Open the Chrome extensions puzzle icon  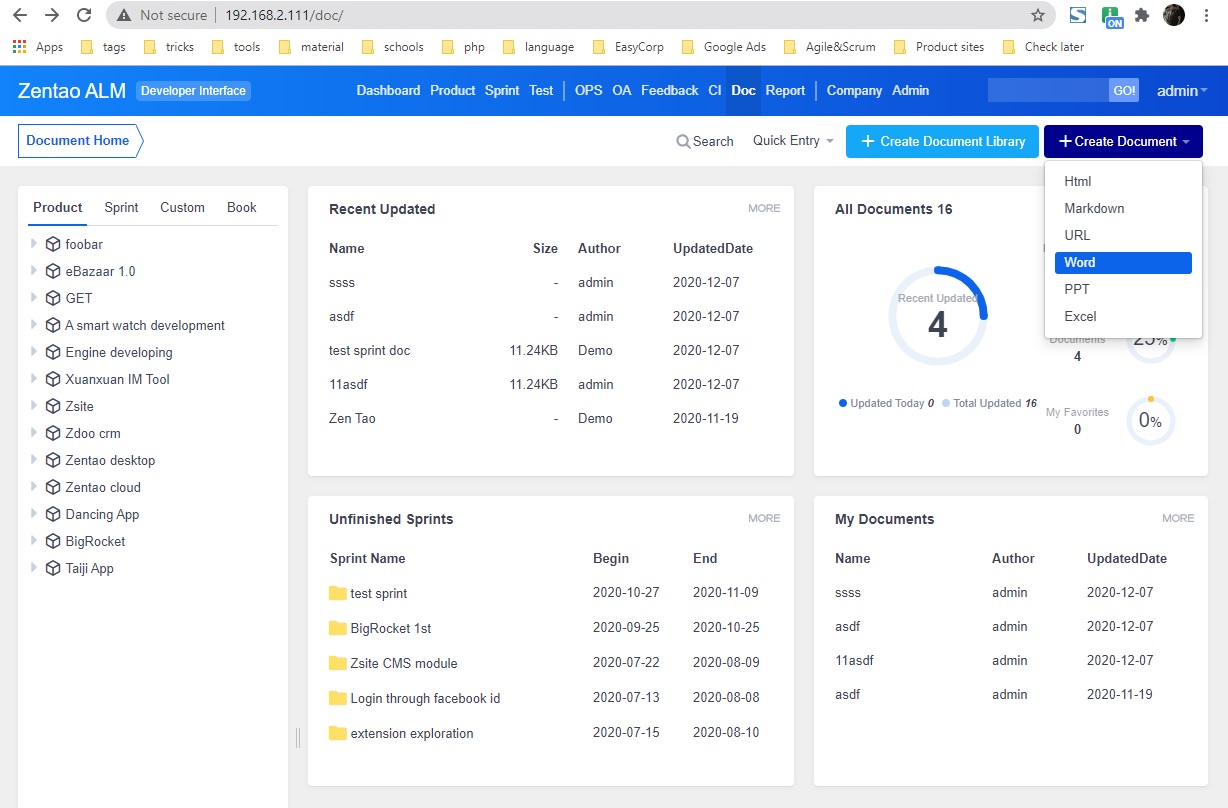pyautogui.click(x=1141, y=15)
